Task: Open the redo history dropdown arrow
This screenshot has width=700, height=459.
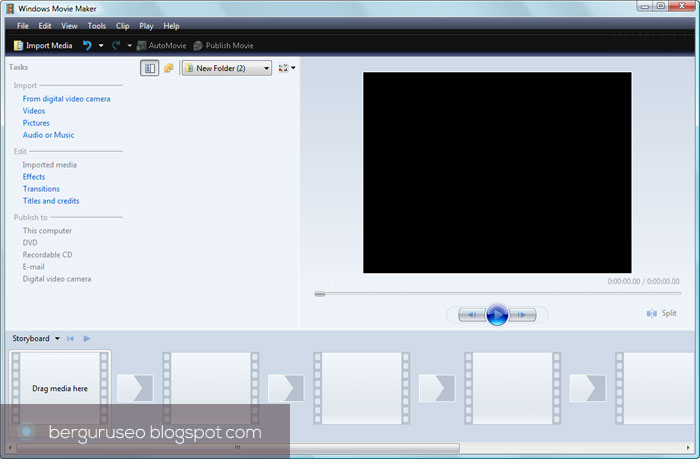Action: click(129, 46)
